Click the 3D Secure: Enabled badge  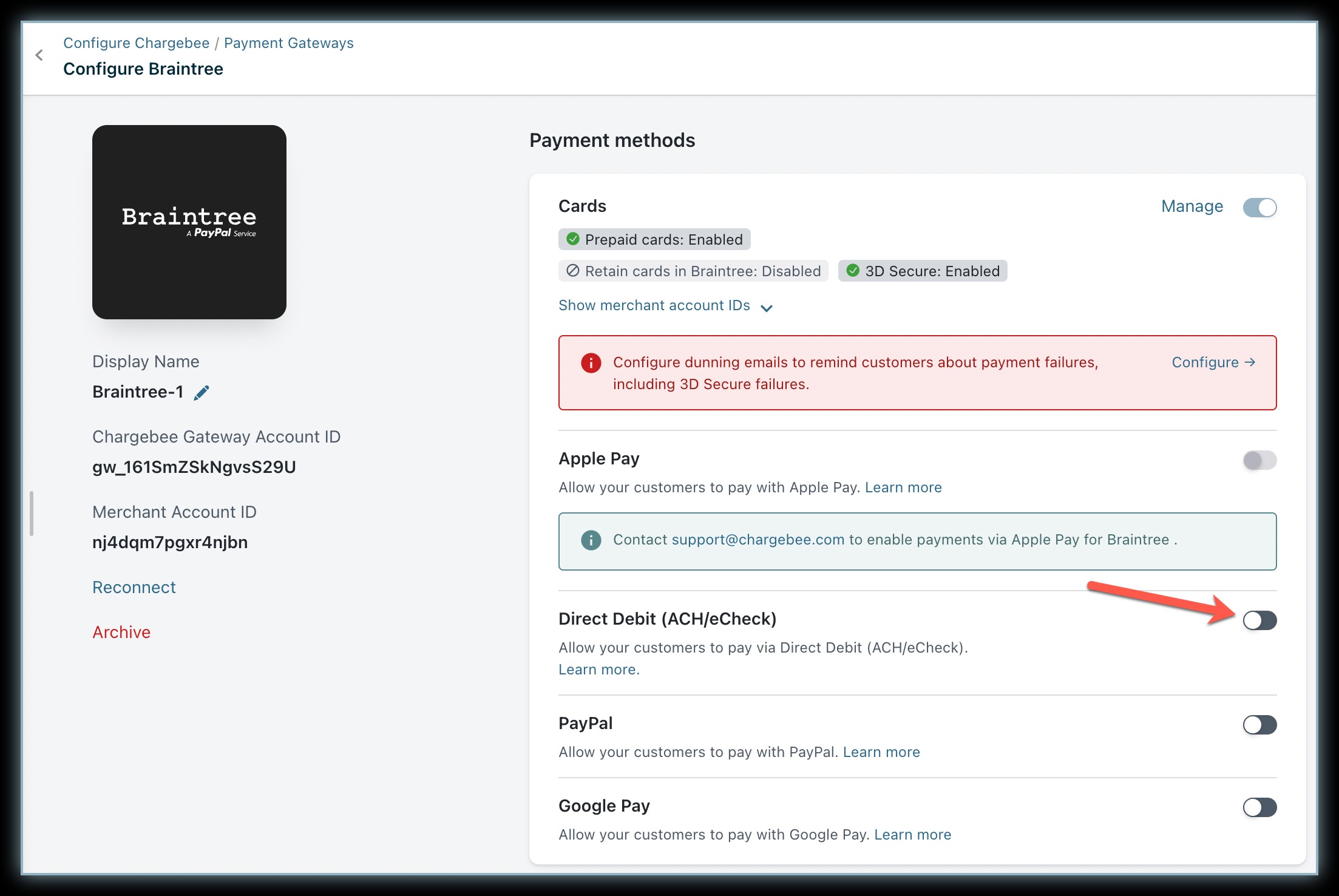[923, 271]
